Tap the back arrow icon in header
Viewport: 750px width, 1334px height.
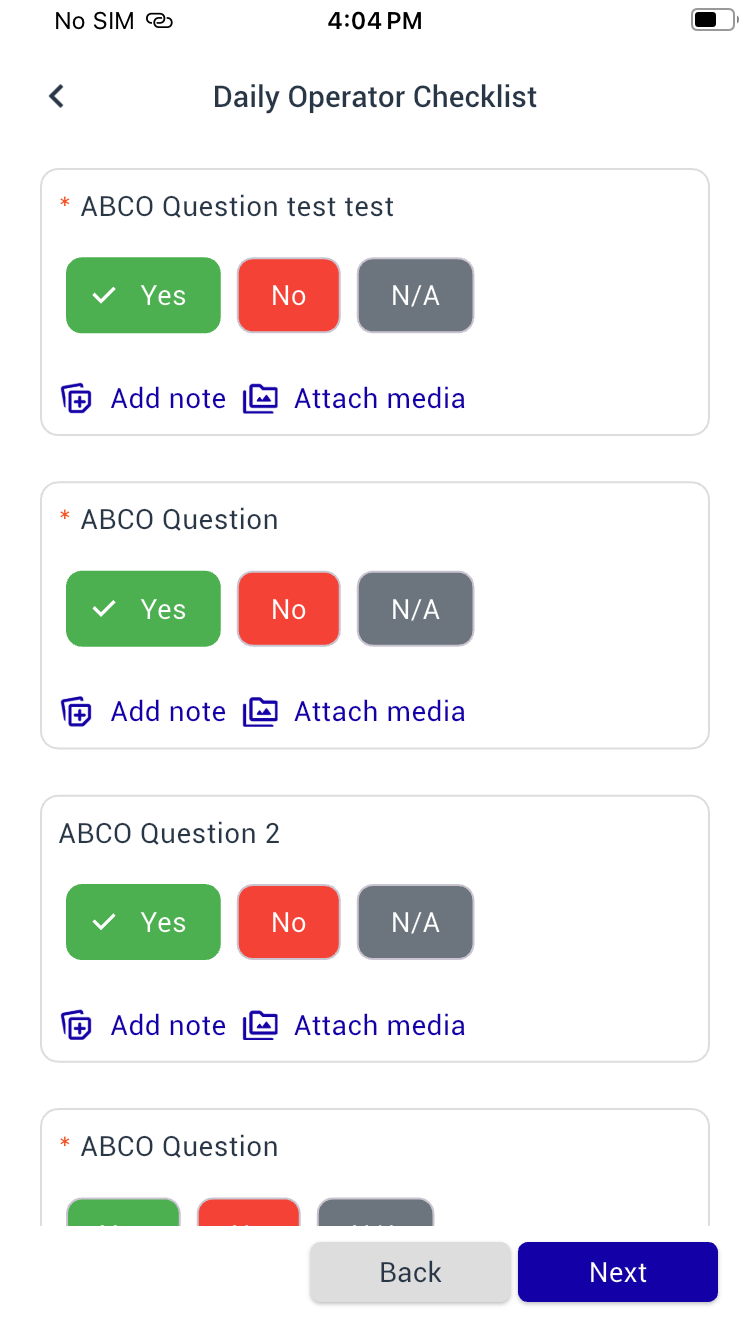click(57, 97)
